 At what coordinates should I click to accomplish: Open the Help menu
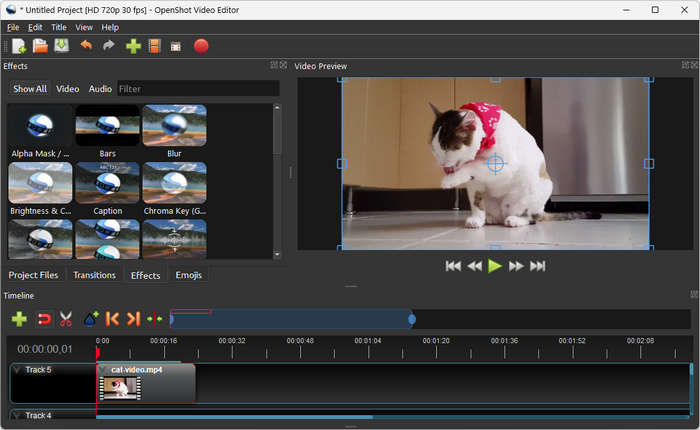(110, 27)
